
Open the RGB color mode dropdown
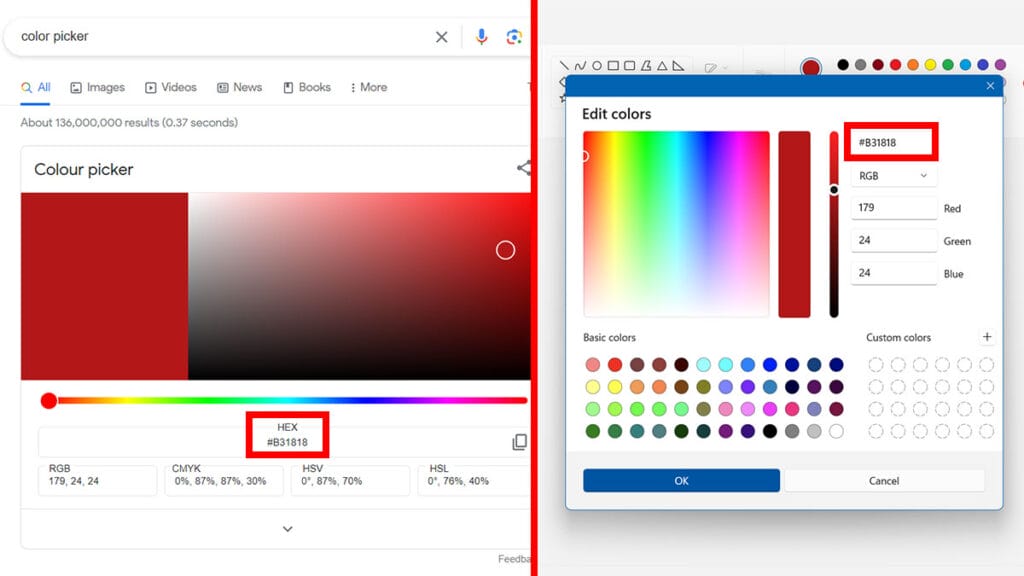tap(893, 175)
